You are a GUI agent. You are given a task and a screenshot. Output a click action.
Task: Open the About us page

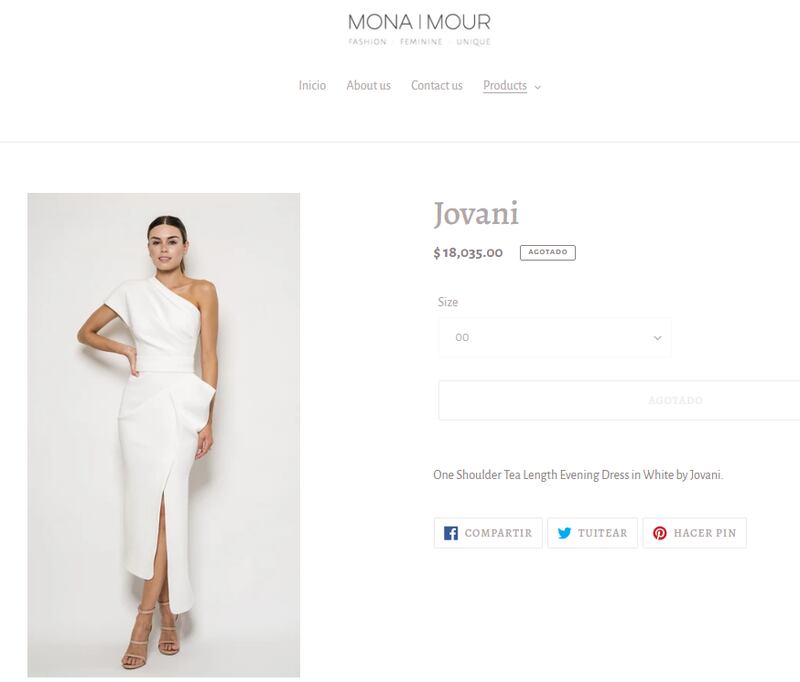(368, 85)
